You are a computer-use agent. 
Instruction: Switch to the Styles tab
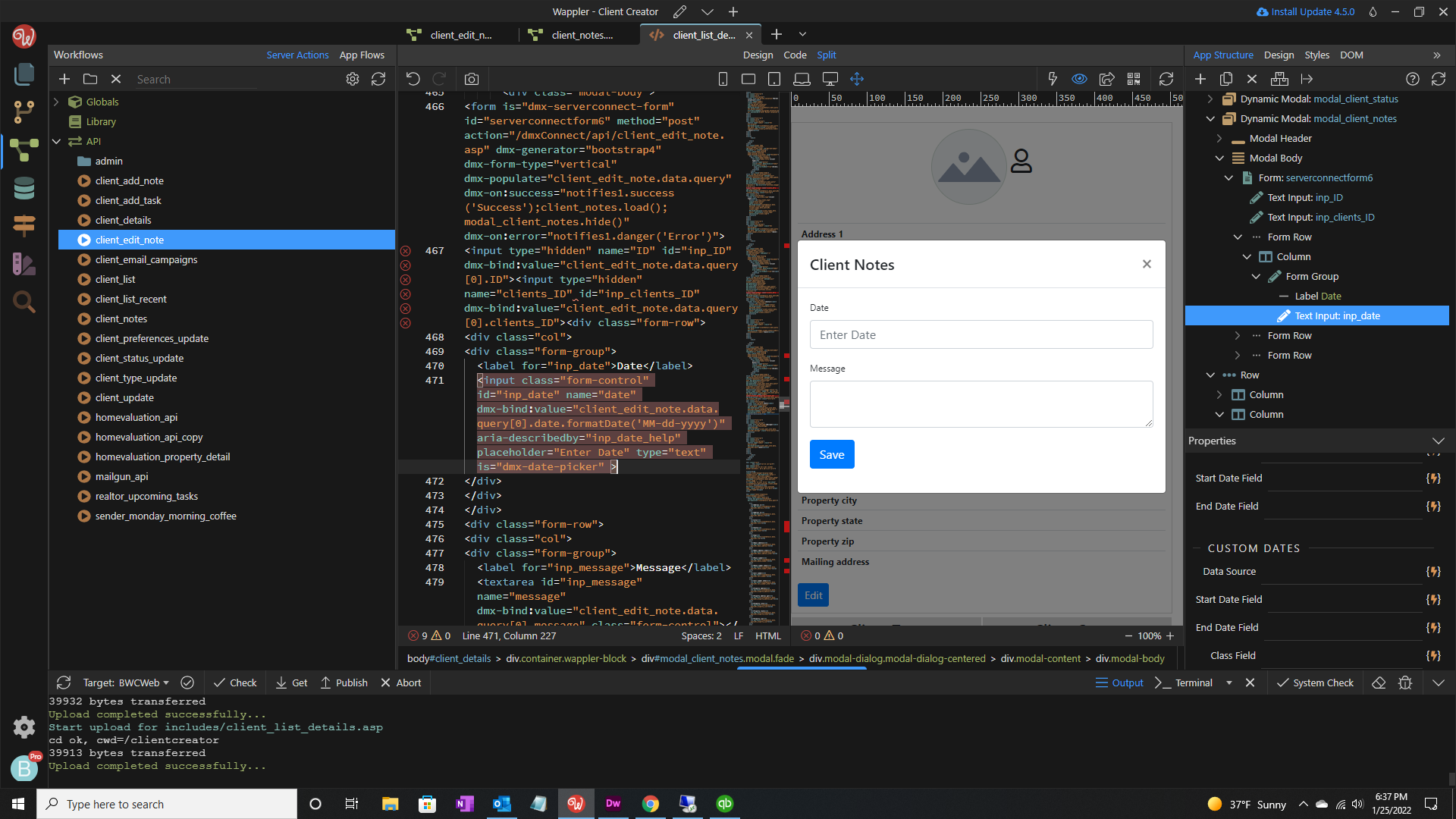(x=1317, y=55)
